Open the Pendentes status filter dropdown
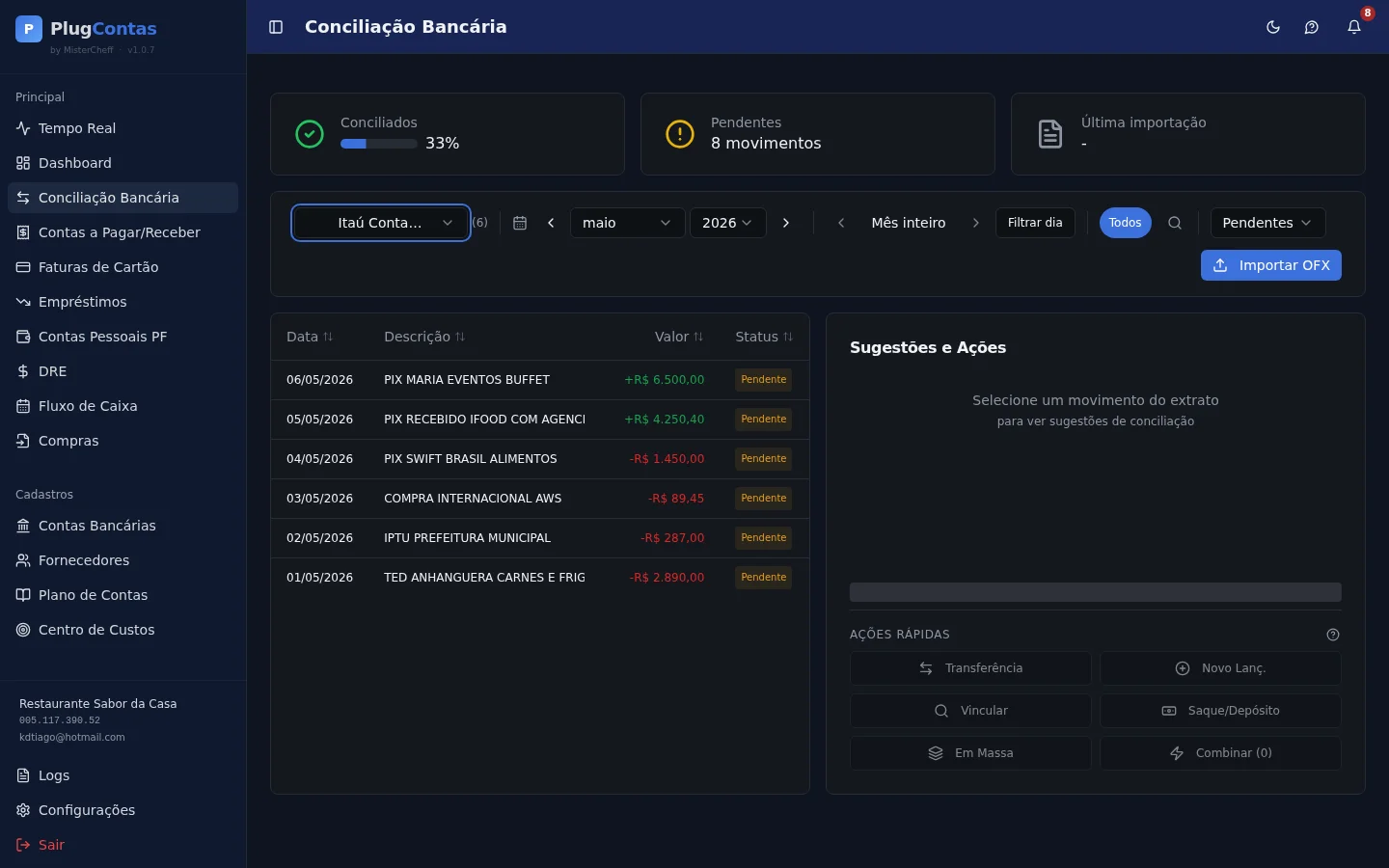The image size is (1389, 868). point(1267,223)
